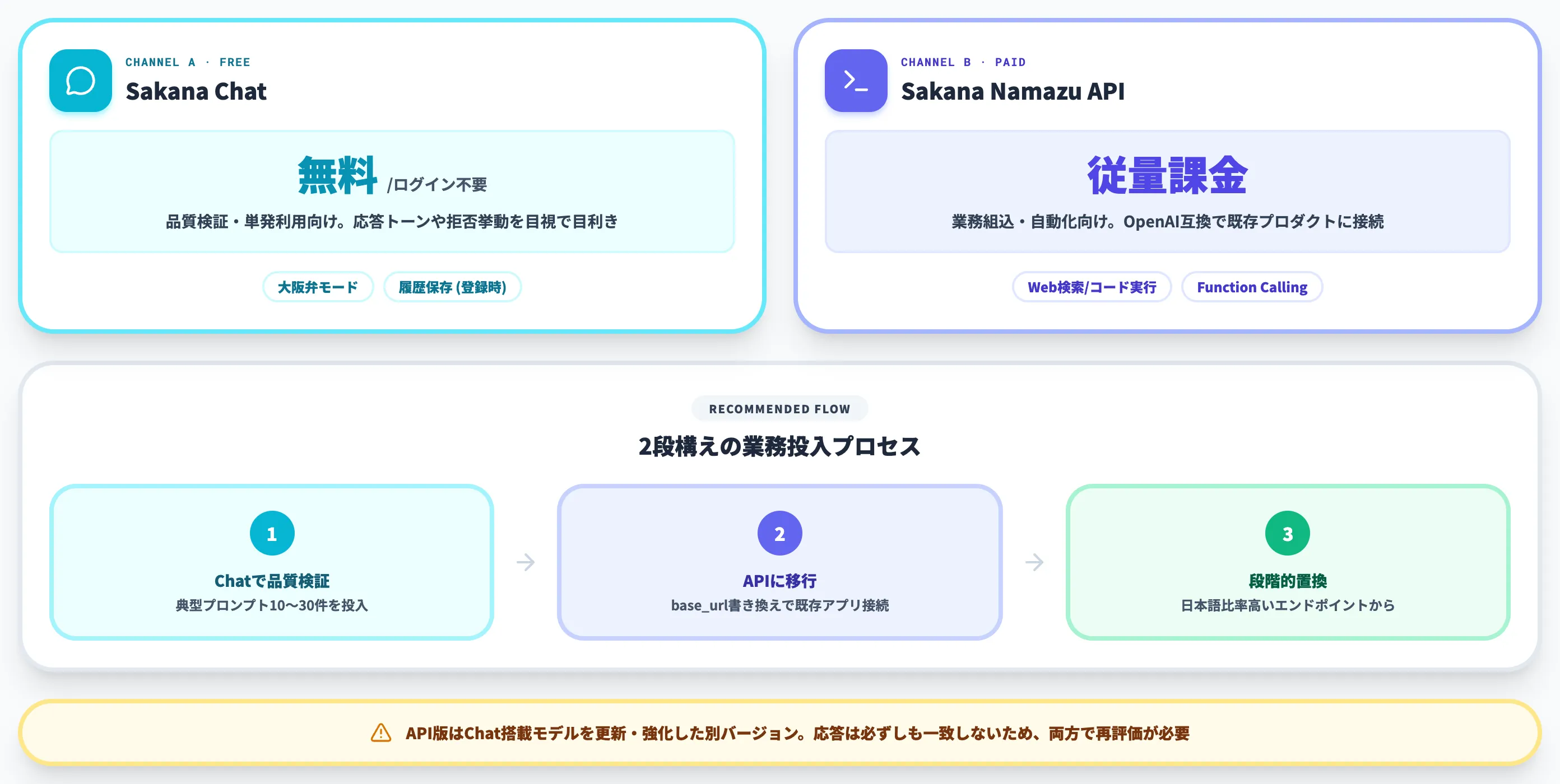
Task: Click the warning triangle icon in yellow banner
Action: [381, 732]
